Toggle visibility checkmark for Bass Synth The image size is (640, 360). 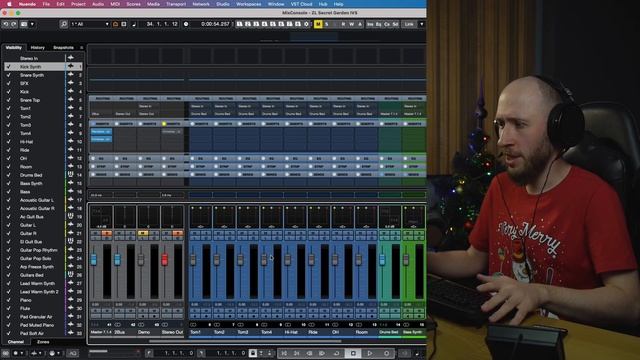tap(9, 183)
